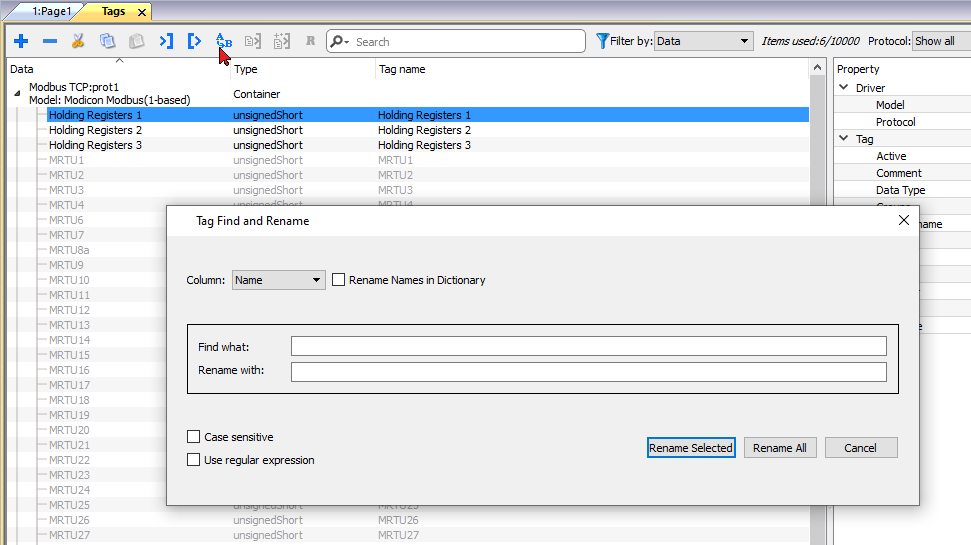Select the Tags tab
The width and height of the screenshot is (971, 545).
click(113, 11)
